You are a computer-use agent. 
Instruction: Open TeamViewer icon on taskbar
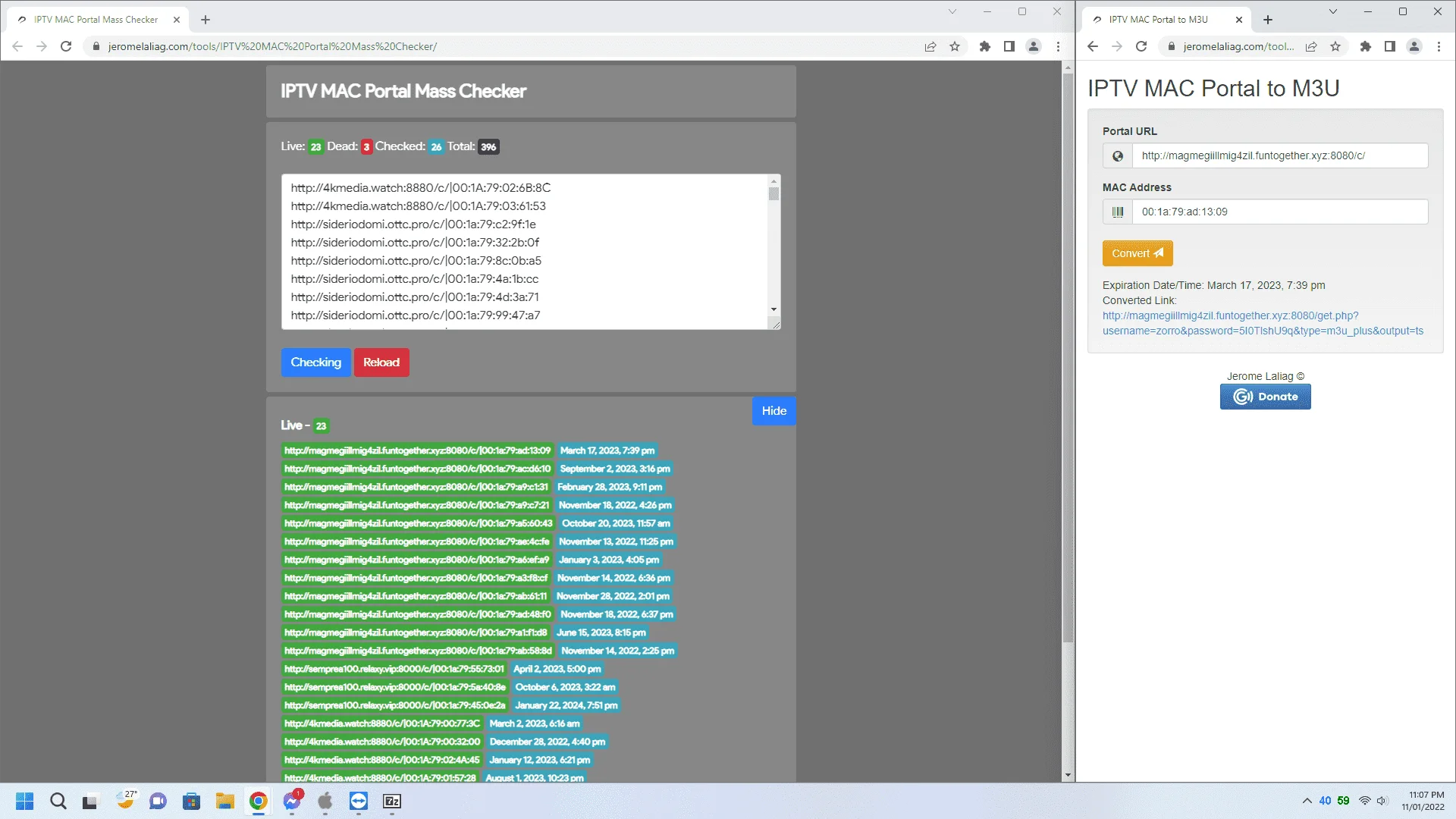pyautogui.click(x=359, y=801)
